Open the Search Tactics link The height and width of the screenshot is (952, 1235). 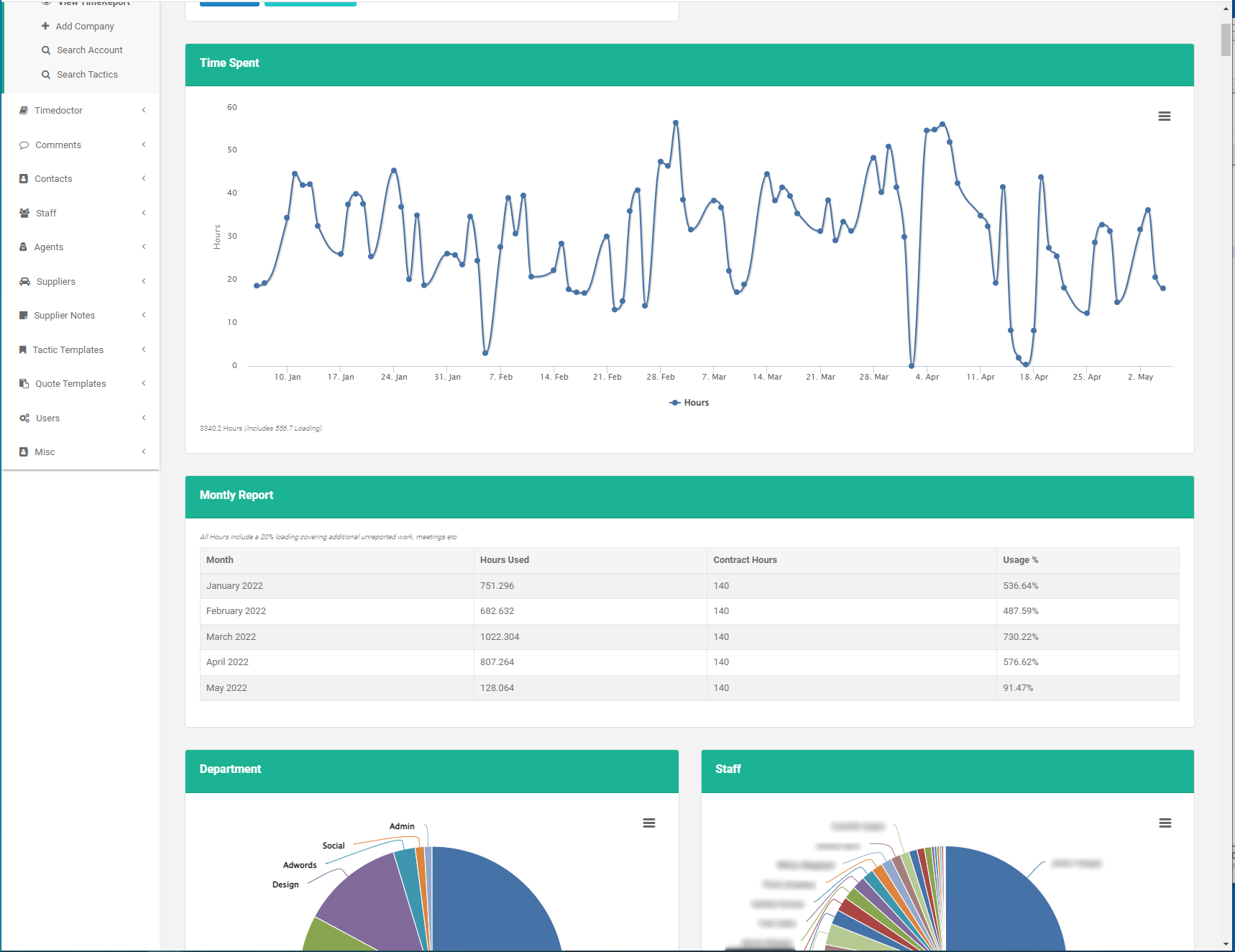tap(87, 75)
